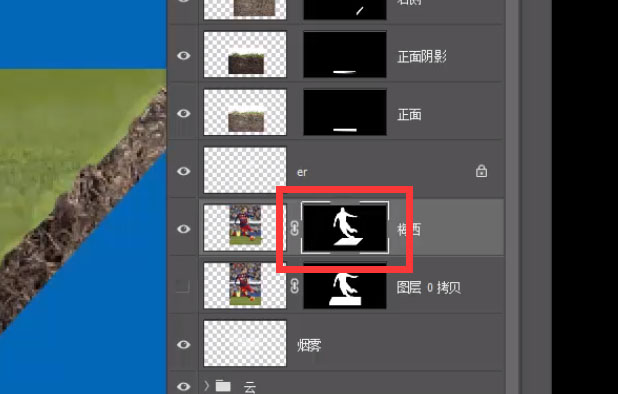Image resolution: width=618 pixels, height=394 pixels.
Task: Hide the 正面阴影 layer
Action: tap(184, 56)
